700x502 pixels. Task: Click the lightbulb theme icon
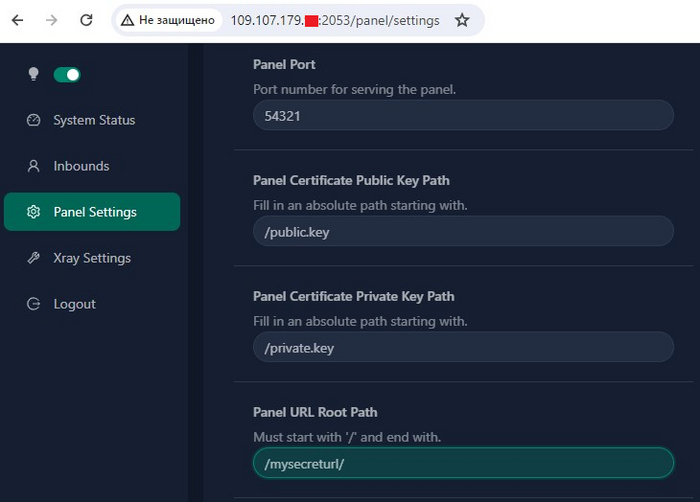click(x=33, y=74)
